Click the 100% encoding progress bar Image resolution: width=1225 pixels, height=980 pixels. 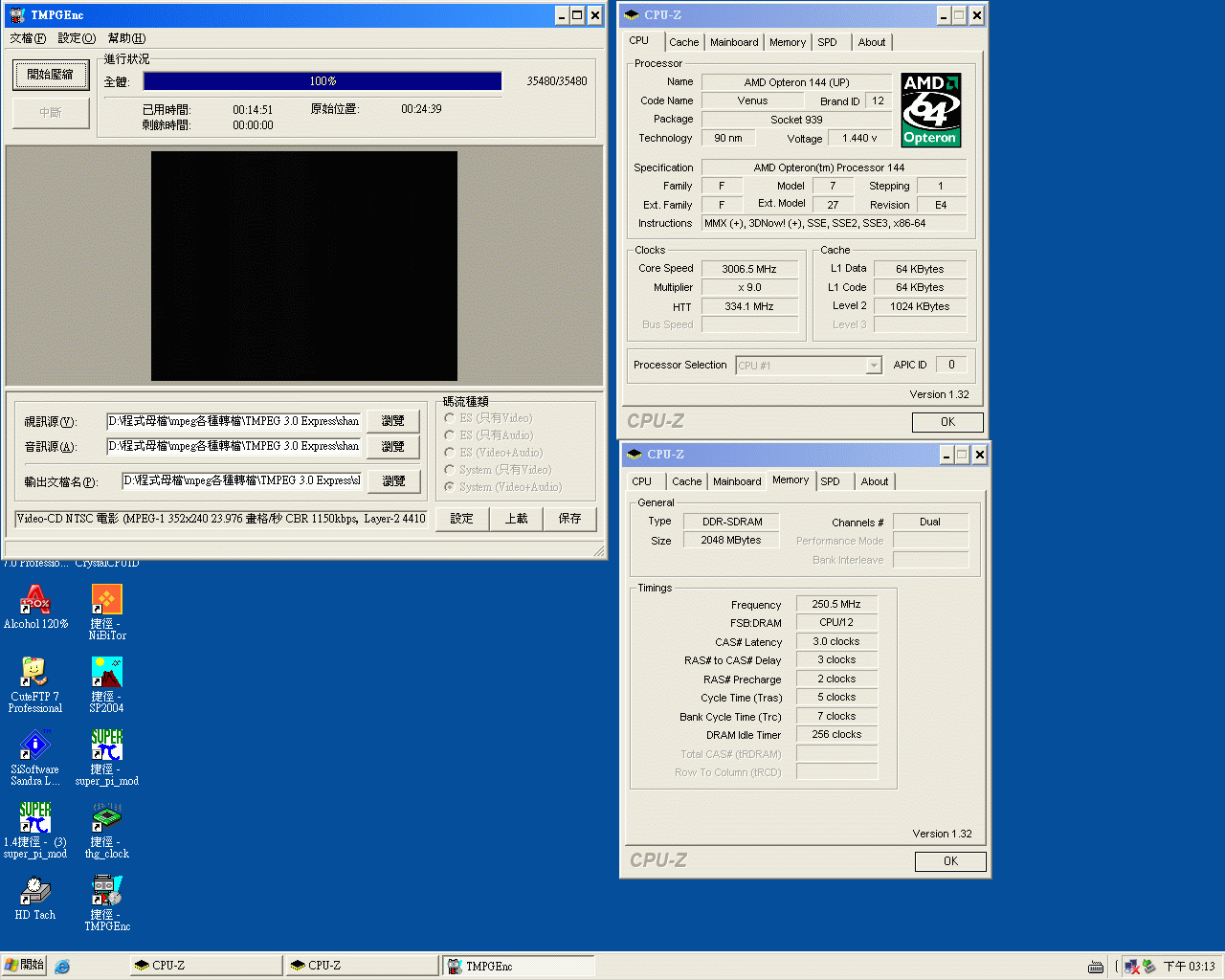click(323, 81)
